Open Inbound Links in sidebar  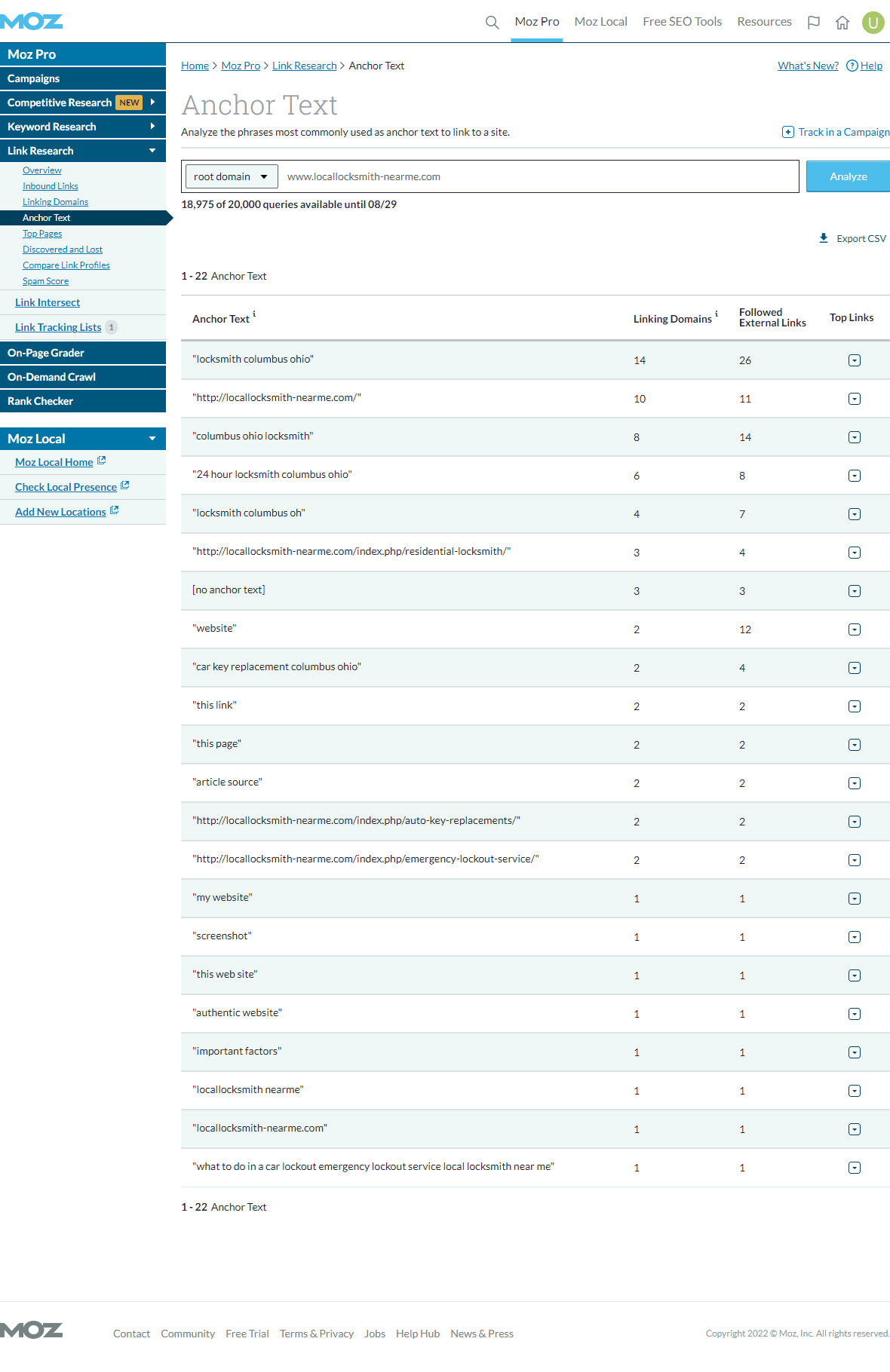[51, 186]
